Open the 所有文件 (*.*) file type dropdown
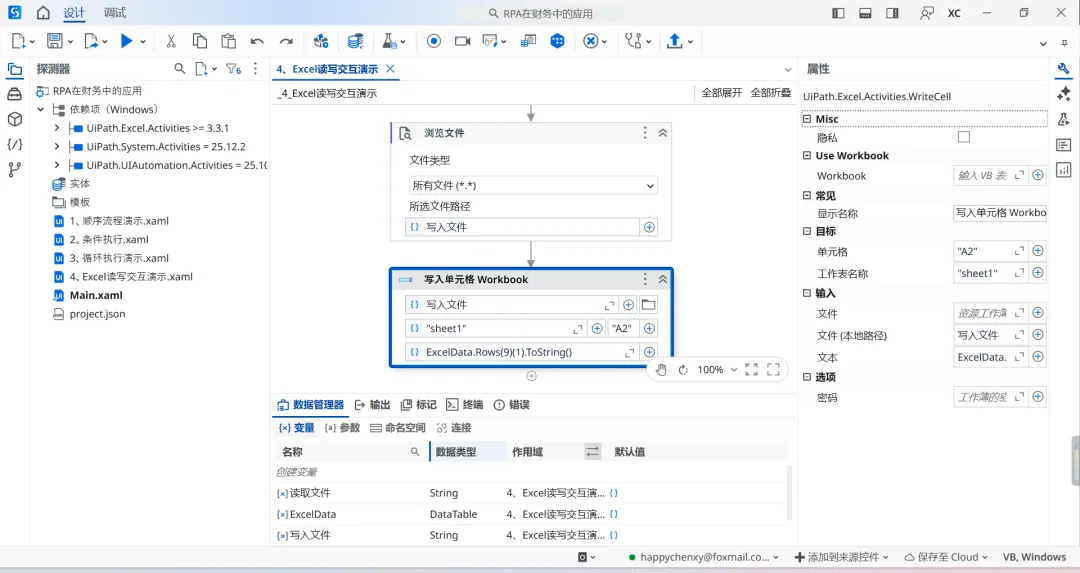Viewport: 1080px width, 573px height. pos(533,185)
